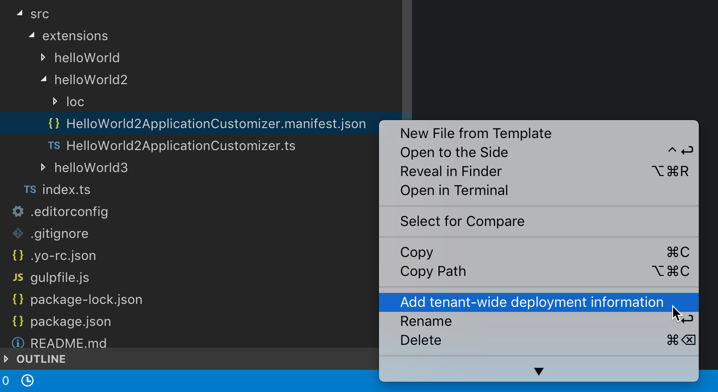Select the loc folder name
This screenshot has height=392, width=718.
(x=75, y=102)
